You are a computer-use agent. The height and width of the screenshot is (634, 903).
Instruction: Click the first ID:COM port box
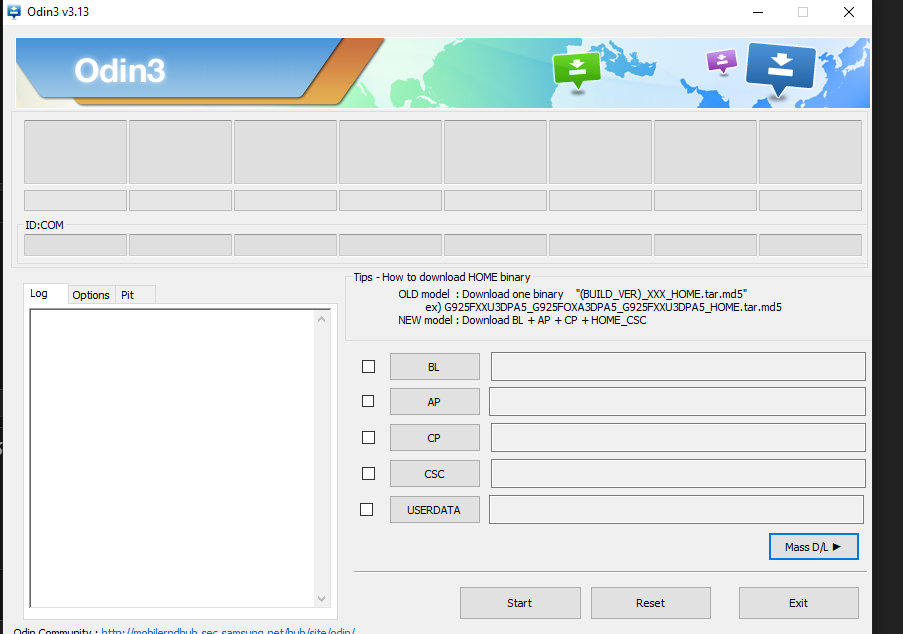tap(75, 245)
